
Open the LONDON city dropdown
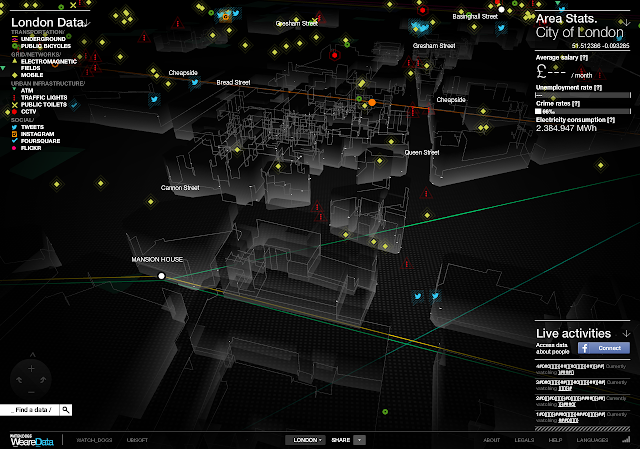pyautogui.click(x=305, y=440)
